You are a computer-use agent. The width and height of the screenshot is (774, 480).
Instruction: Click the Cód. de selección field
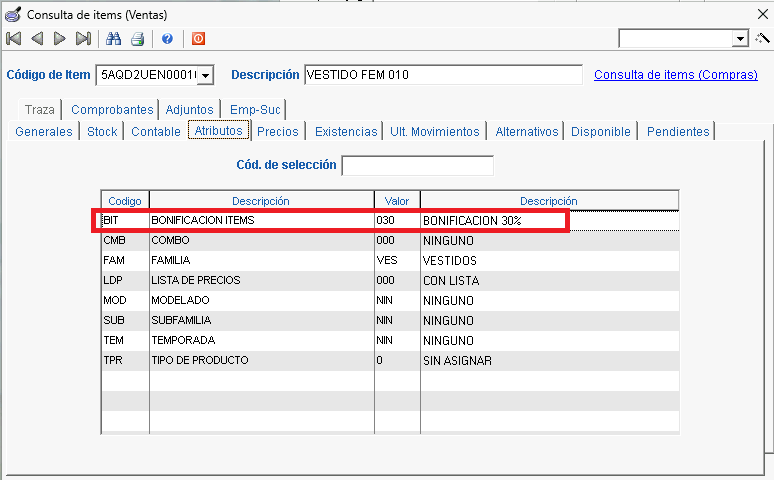point(417,165)
